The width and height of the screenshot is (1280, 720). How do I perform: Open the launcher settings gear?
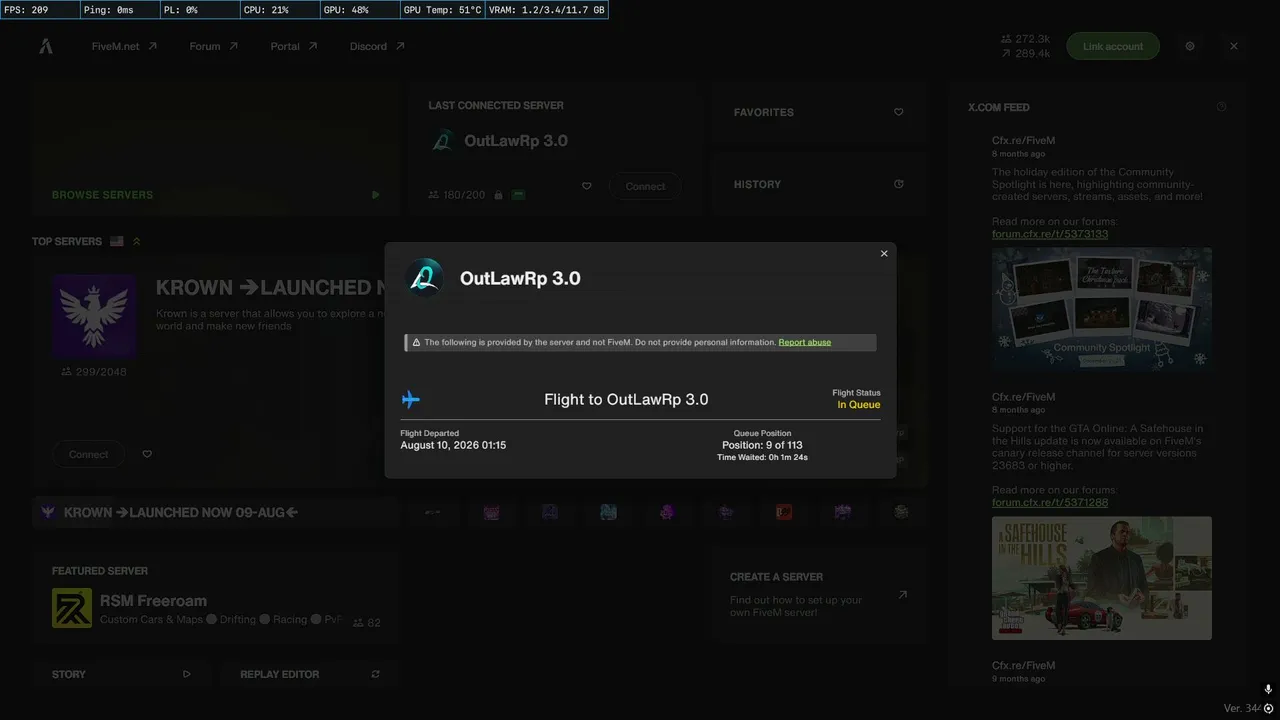click(1190, 46)
